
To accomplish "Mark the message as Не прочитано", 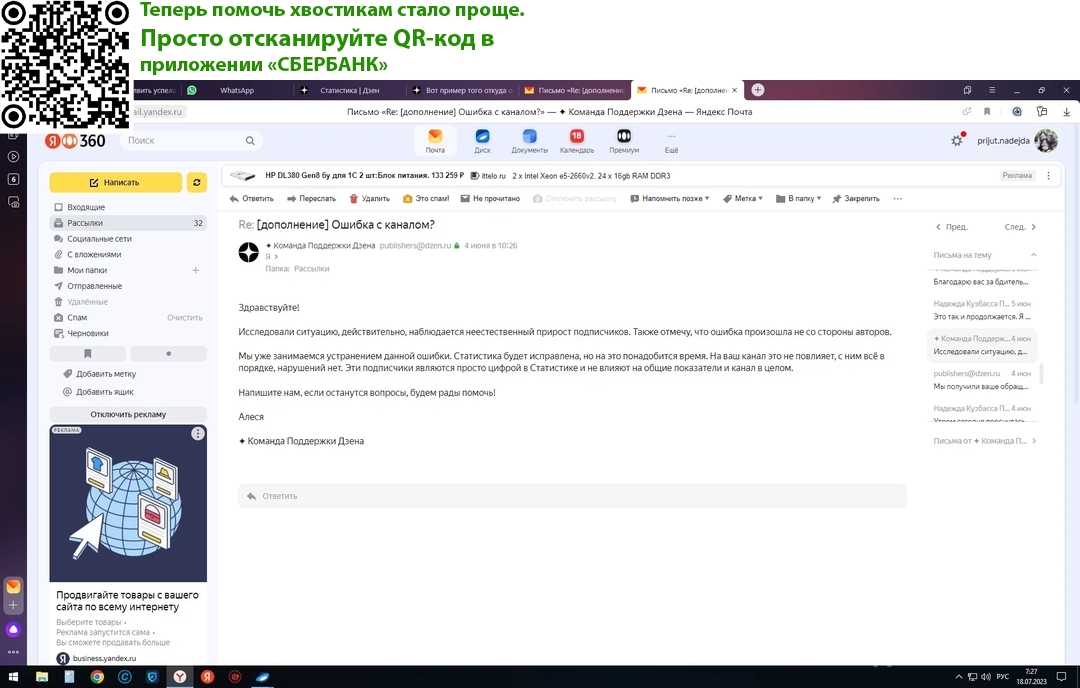I will [490, 198].
